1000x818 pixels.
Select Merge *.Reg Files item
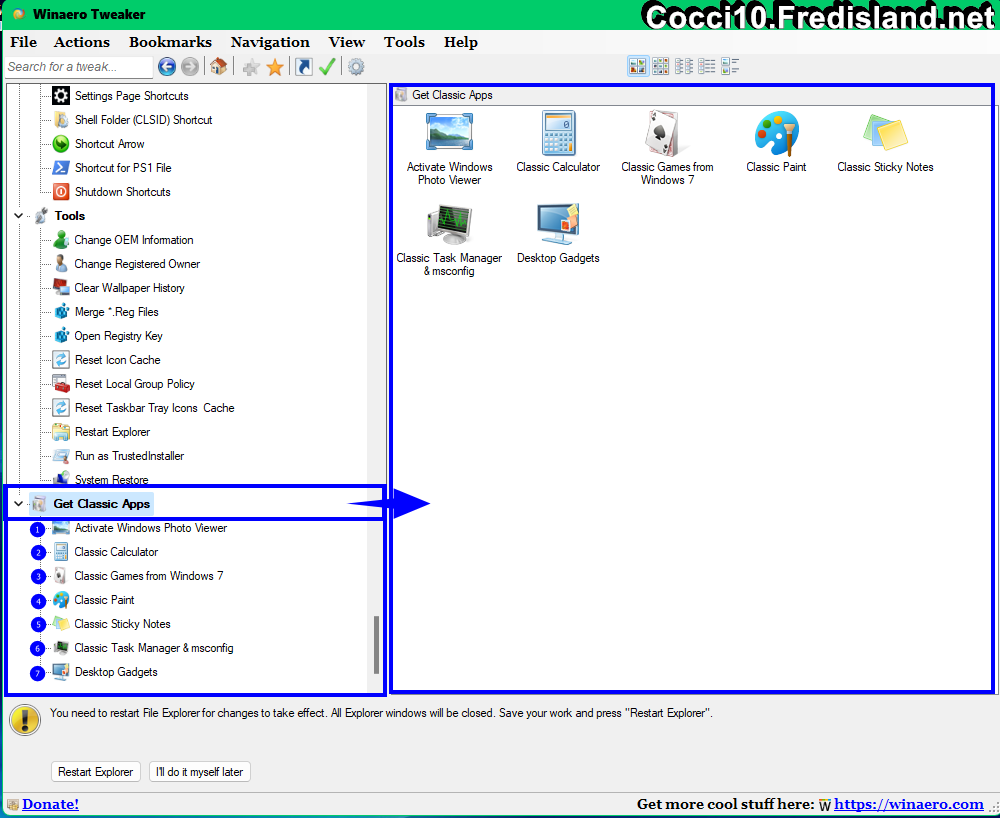coord(117,312)
